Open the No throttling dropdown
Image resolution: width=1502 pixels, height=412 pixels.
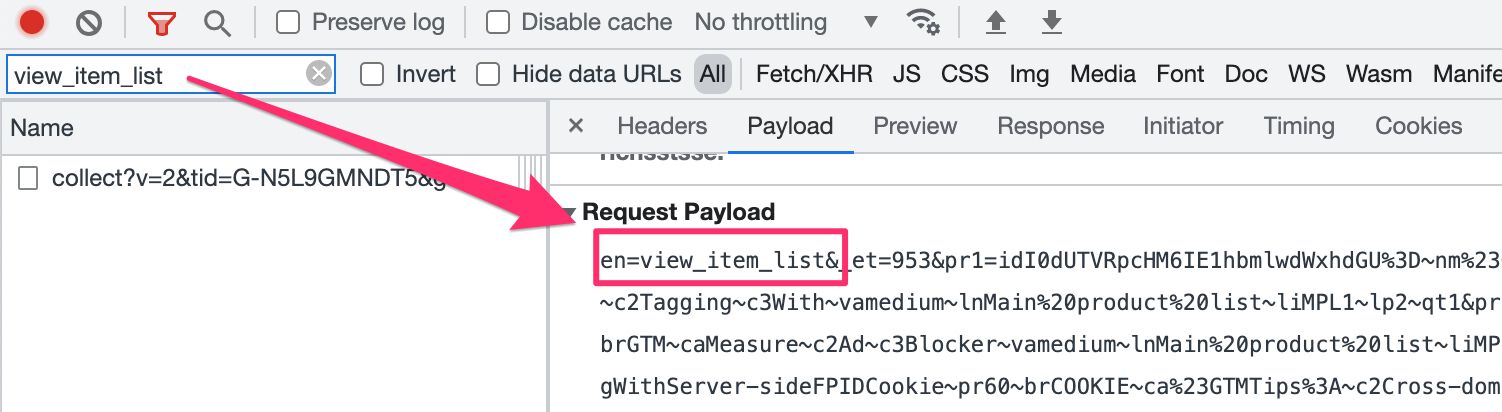click(786, 21)
